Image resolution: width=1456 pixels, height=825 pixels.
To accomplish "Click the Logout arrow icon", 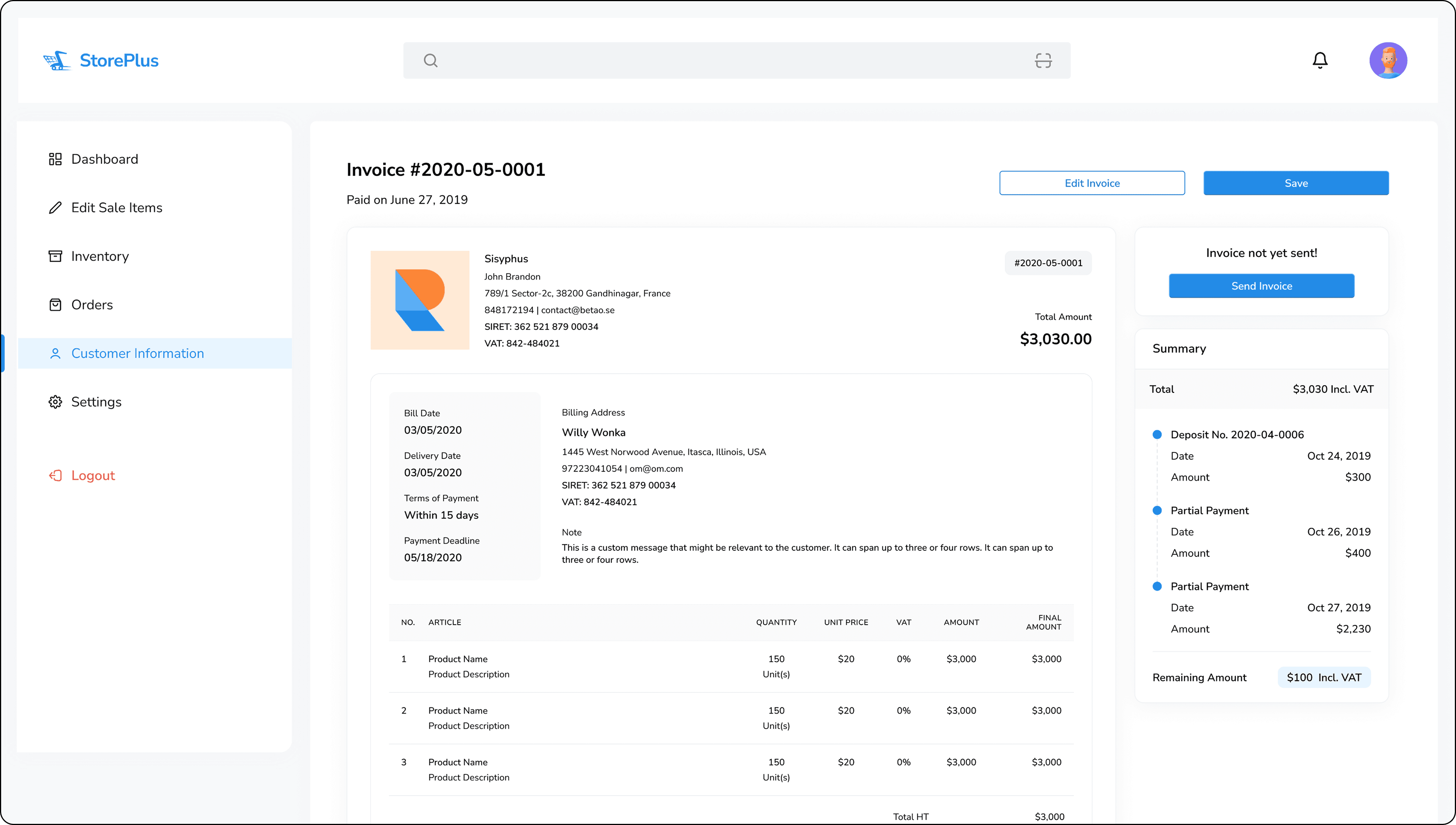I will pyautogui.click(x=55, y=475).
